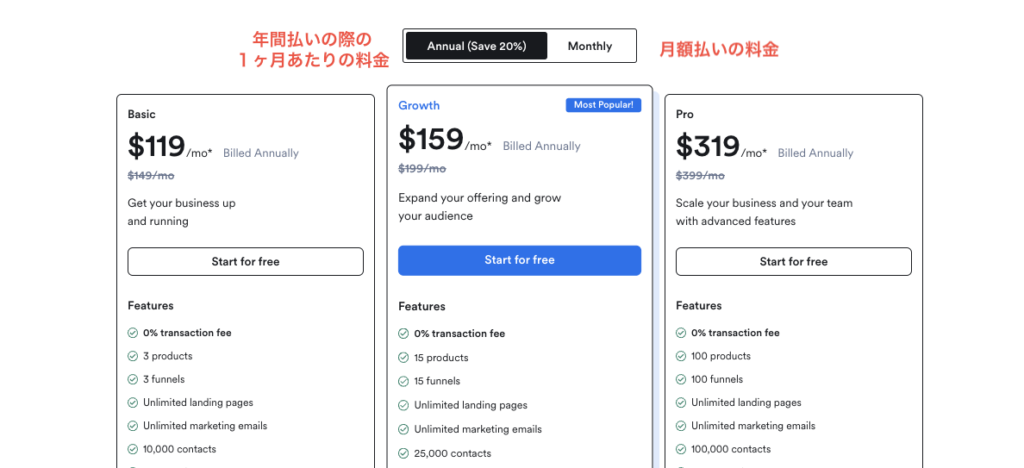Click checkmark icon beside 15 products
The image size is (1024, 468).
(x=404, y=358)
